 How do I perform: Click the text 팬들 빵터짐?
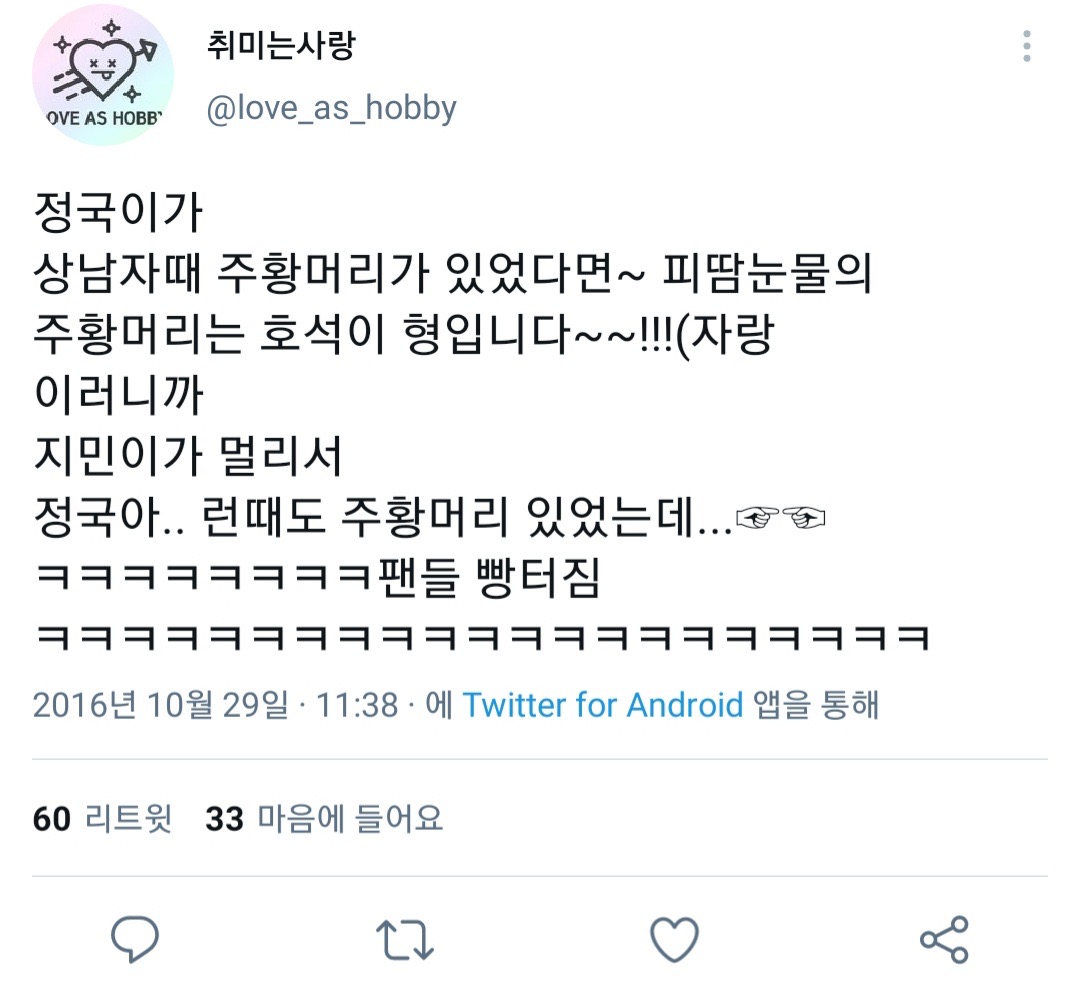[489, 577]
